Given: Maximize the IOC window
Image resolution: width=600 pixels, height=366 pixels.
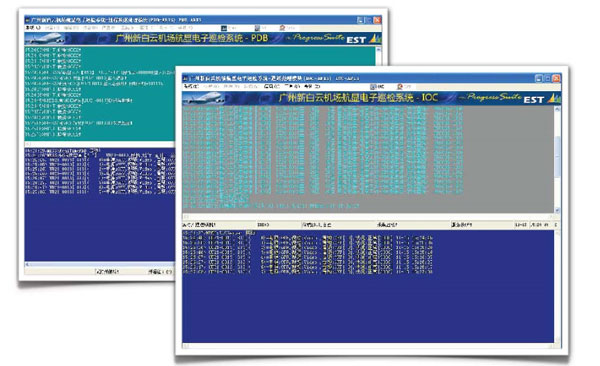Looking at the screenshot, I should [548, 78].
